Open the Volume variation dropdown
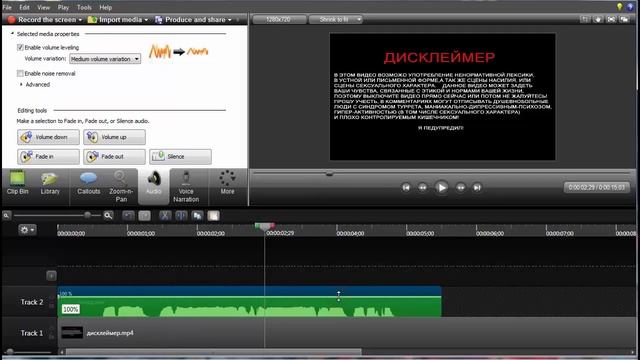 pos(105,59)
